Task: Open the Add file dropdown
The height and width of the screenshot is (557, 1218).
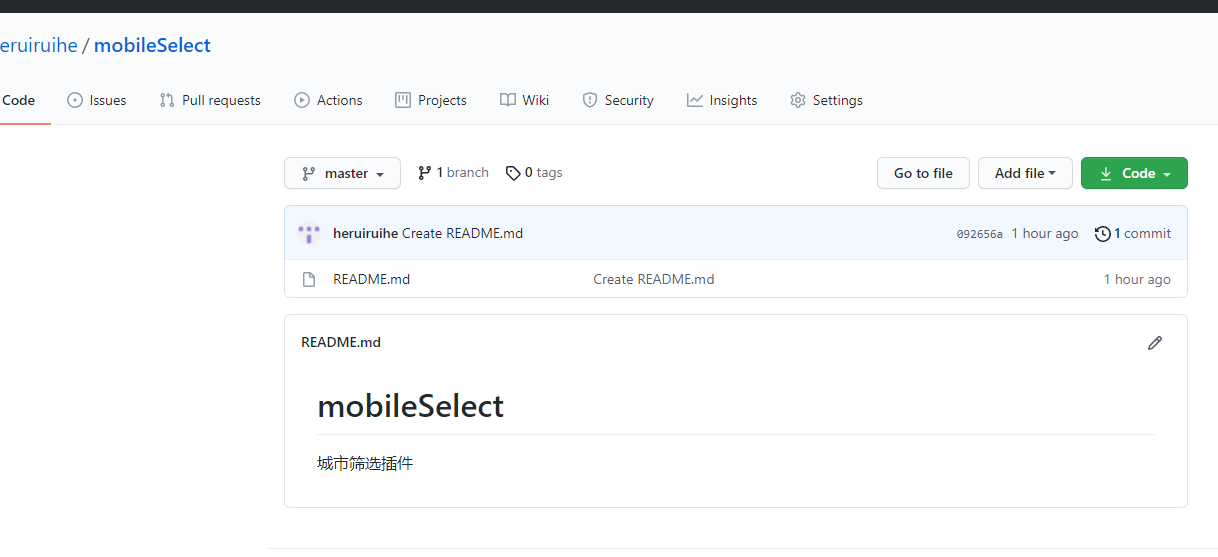Action: pyautogui.click(x=1025, y=173)
